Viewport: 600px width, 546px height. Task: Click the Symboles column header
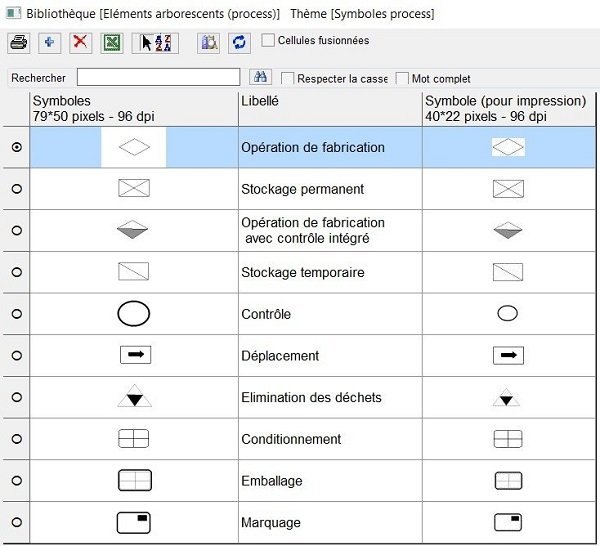coord(134,109)
